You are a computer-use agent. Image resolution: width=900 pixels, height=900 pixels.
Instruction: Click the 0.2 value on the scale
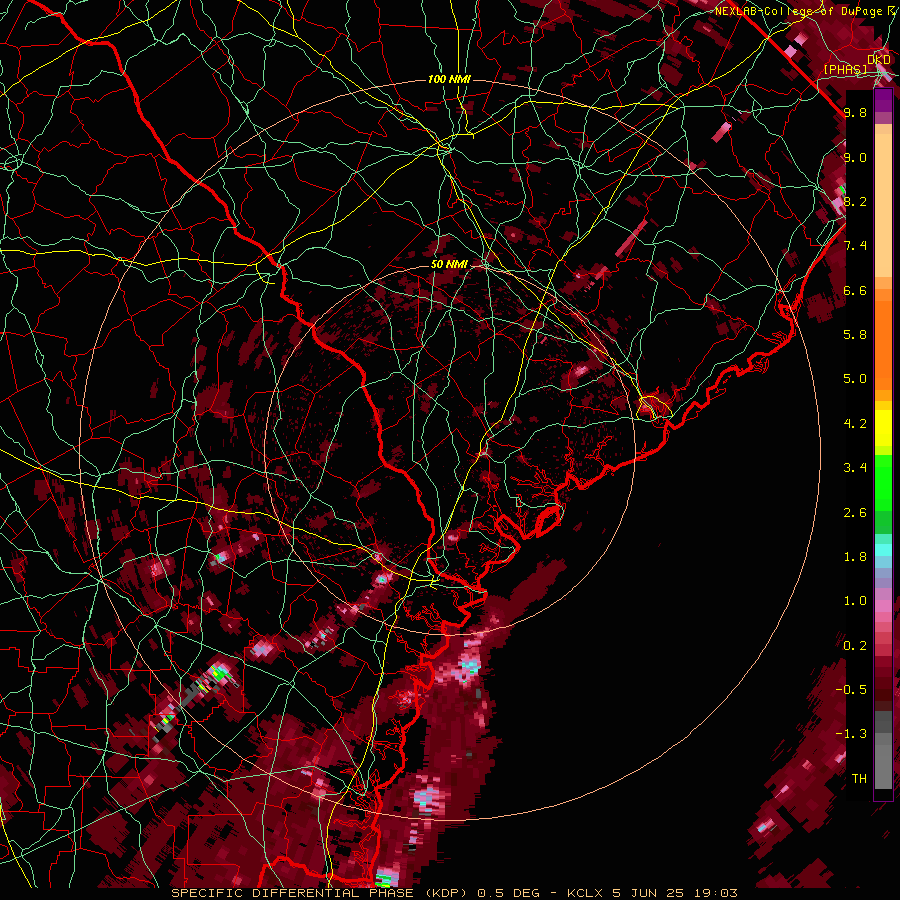855,646
